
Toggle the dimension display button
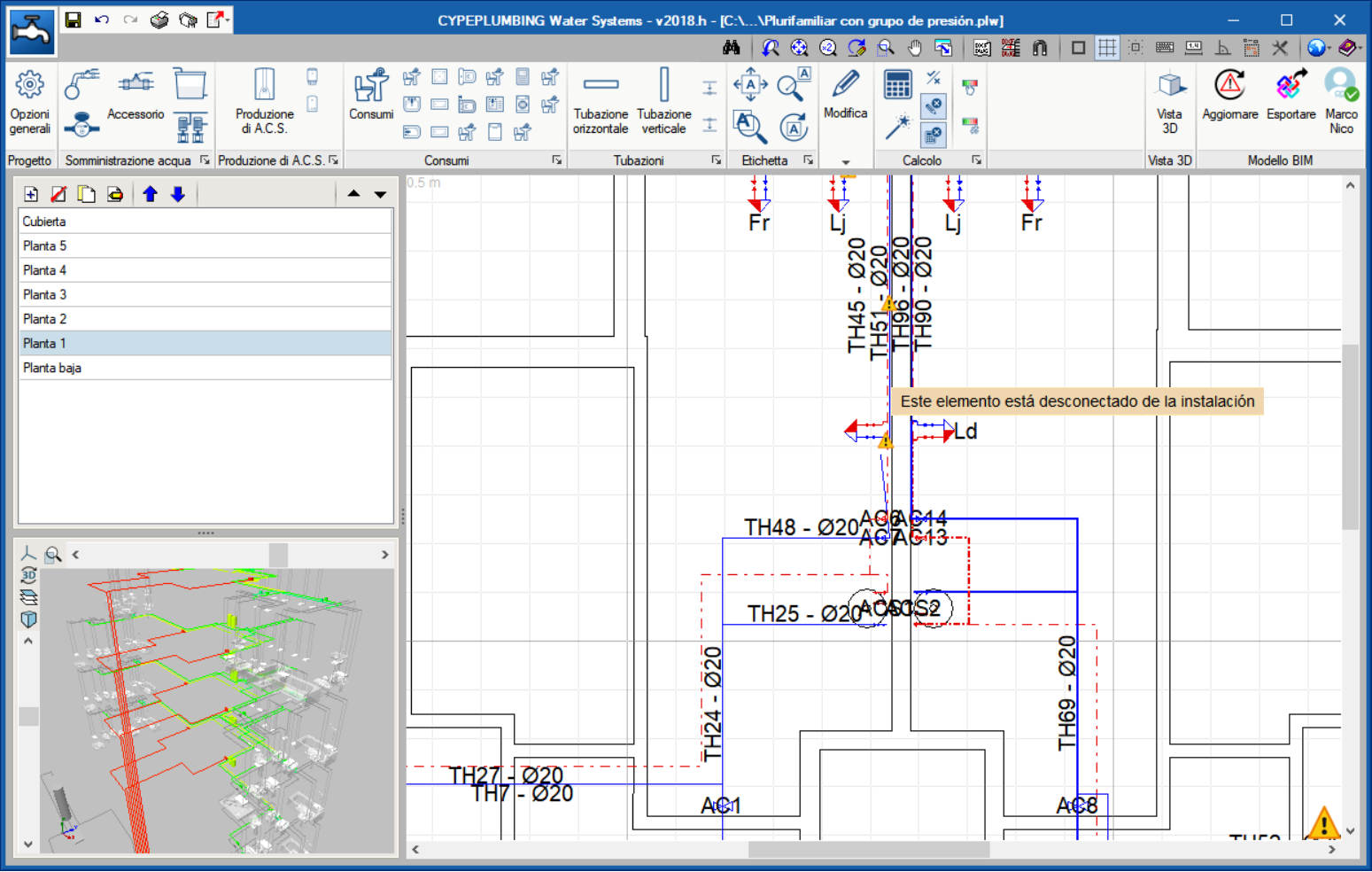[x=1193, y=48]
